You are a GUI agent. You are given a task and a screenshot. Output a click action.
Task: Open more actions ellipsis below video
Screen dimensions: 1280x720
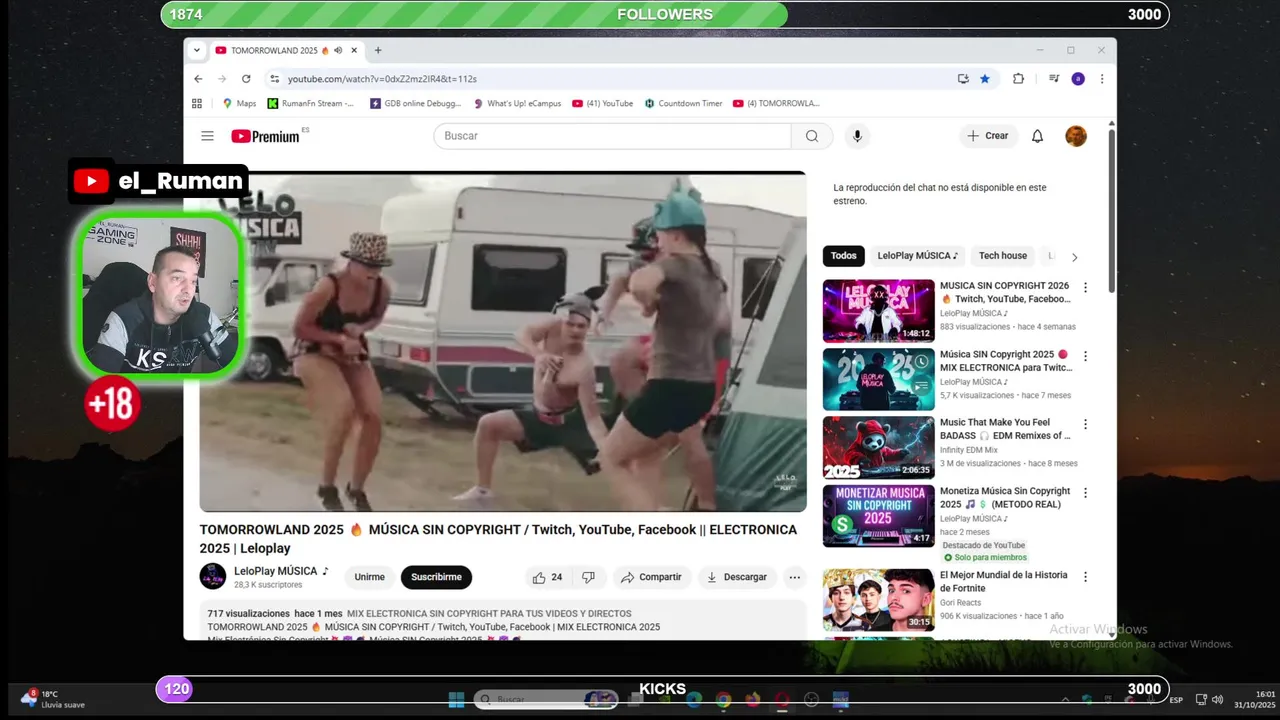pos(794,577)
